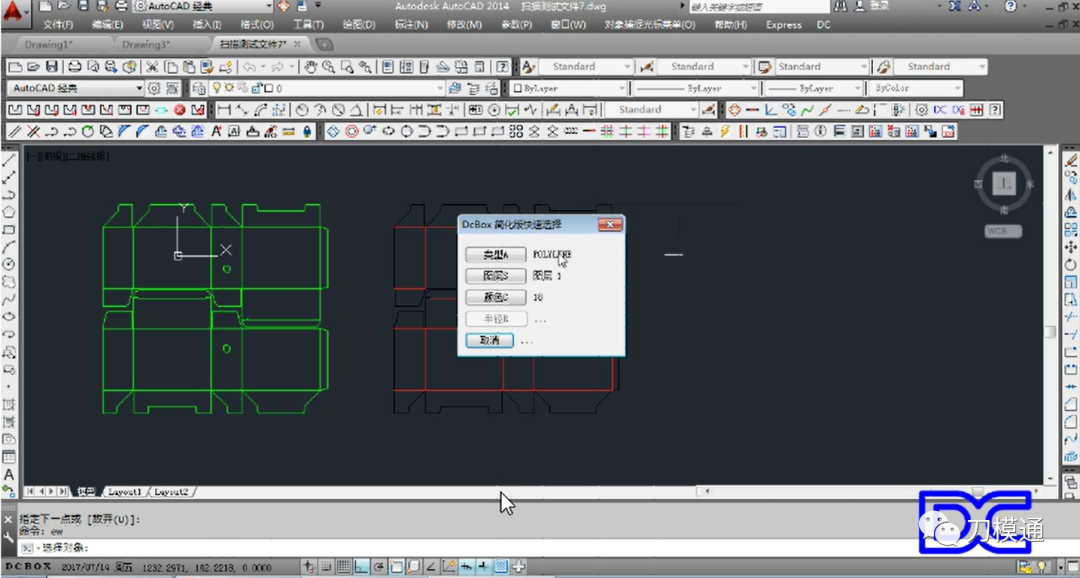Click the New drawing icon in the toolbar
Image resolution: width=1080 pixels, height=578 pixels.
click(14, 67)
